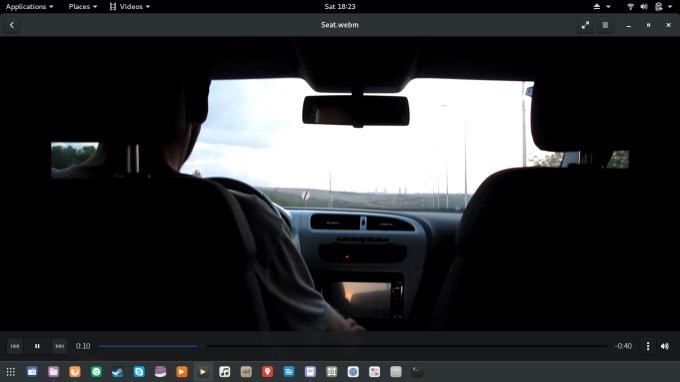Image resolution: width=680 pixels, height=382 pixels.
Task: Launch the terminal from the dock
Action: click(x=417, y=372)
